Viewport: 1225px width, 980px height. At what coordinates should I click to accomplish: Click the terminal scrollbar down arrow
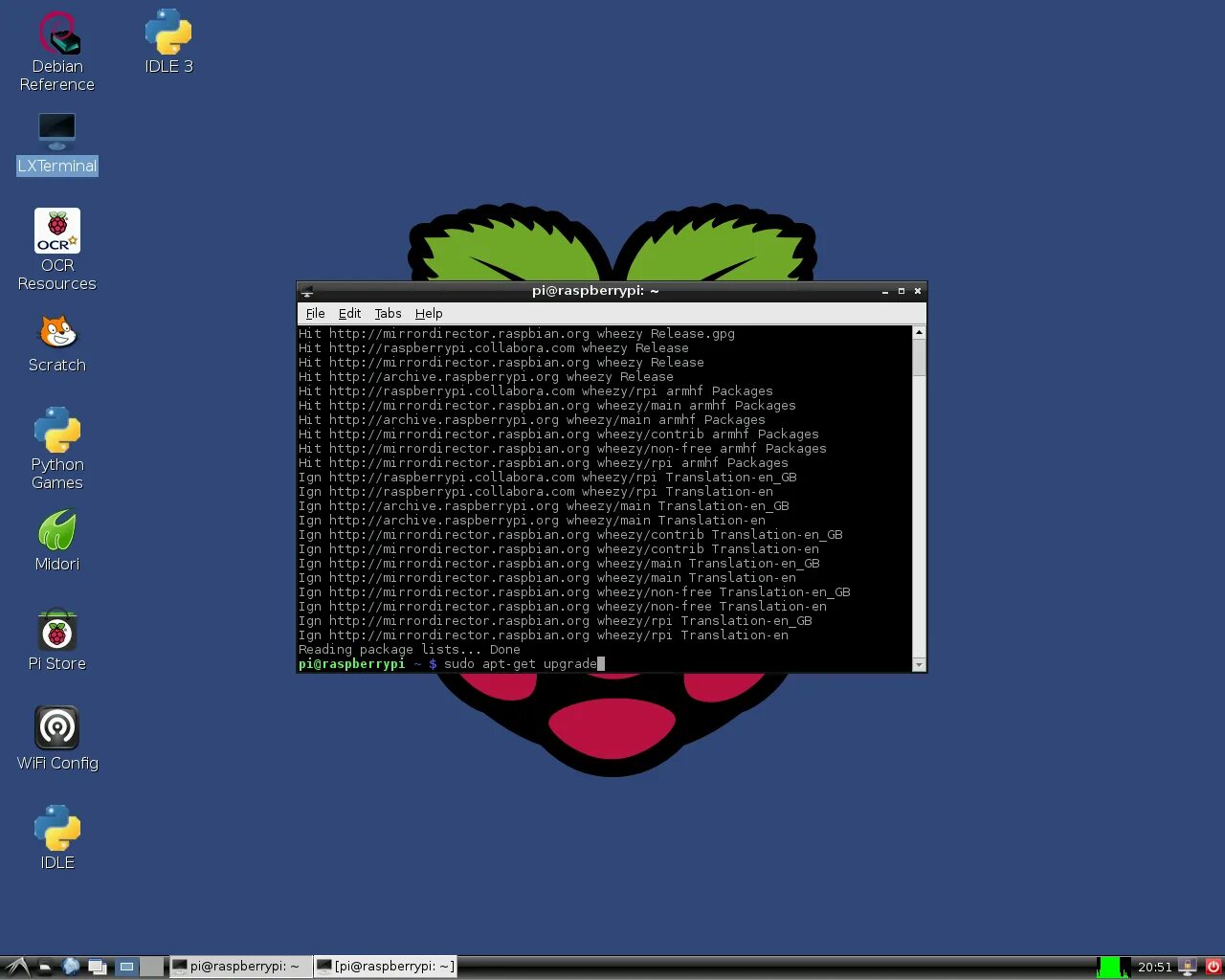919,664
